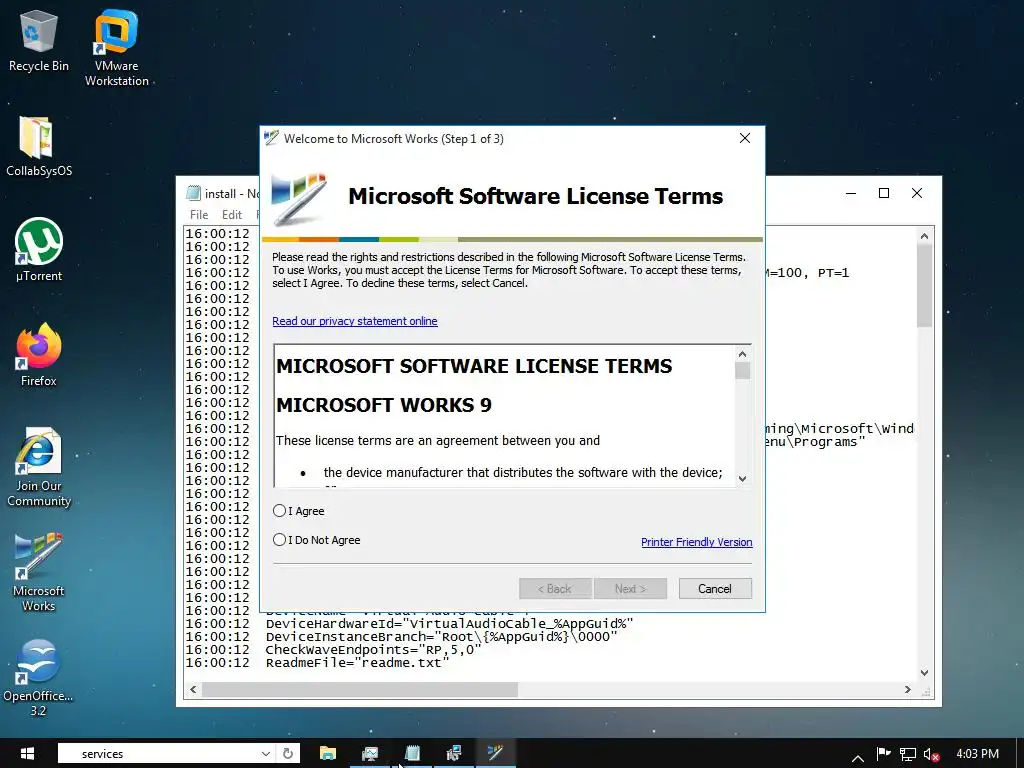Click Notepad vertical scrollbar down arrow
Screen dimensions: 1024x768
[x=924, y=673]
